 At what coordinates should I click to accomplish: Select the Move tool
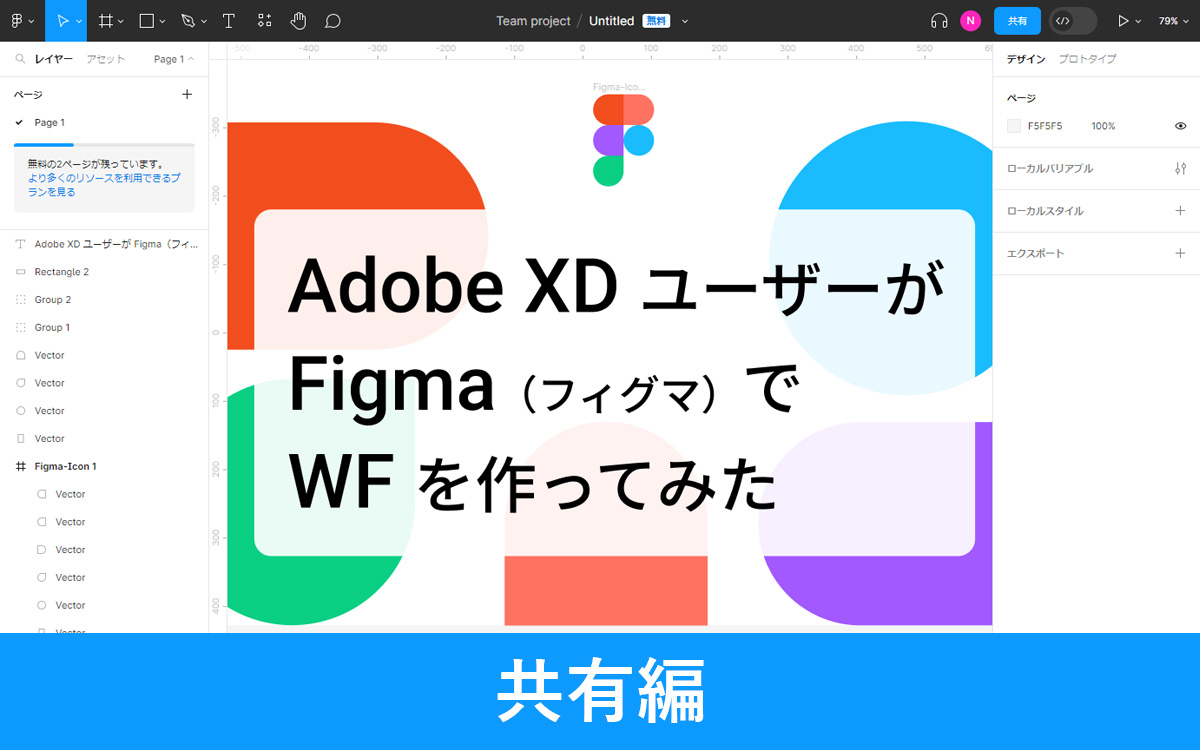(63, 20)
